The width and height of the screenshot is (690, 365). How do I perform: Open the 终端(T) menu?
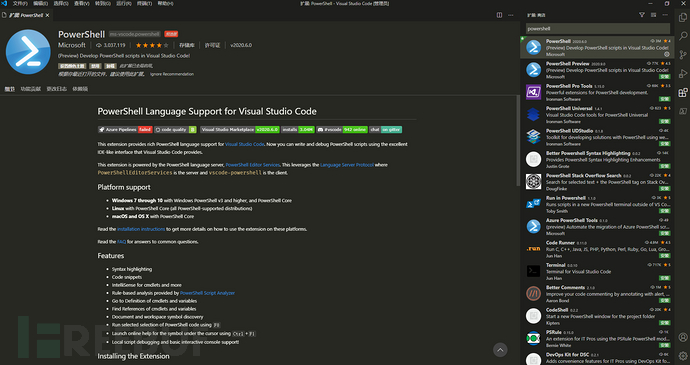click(x=144, y=4)
